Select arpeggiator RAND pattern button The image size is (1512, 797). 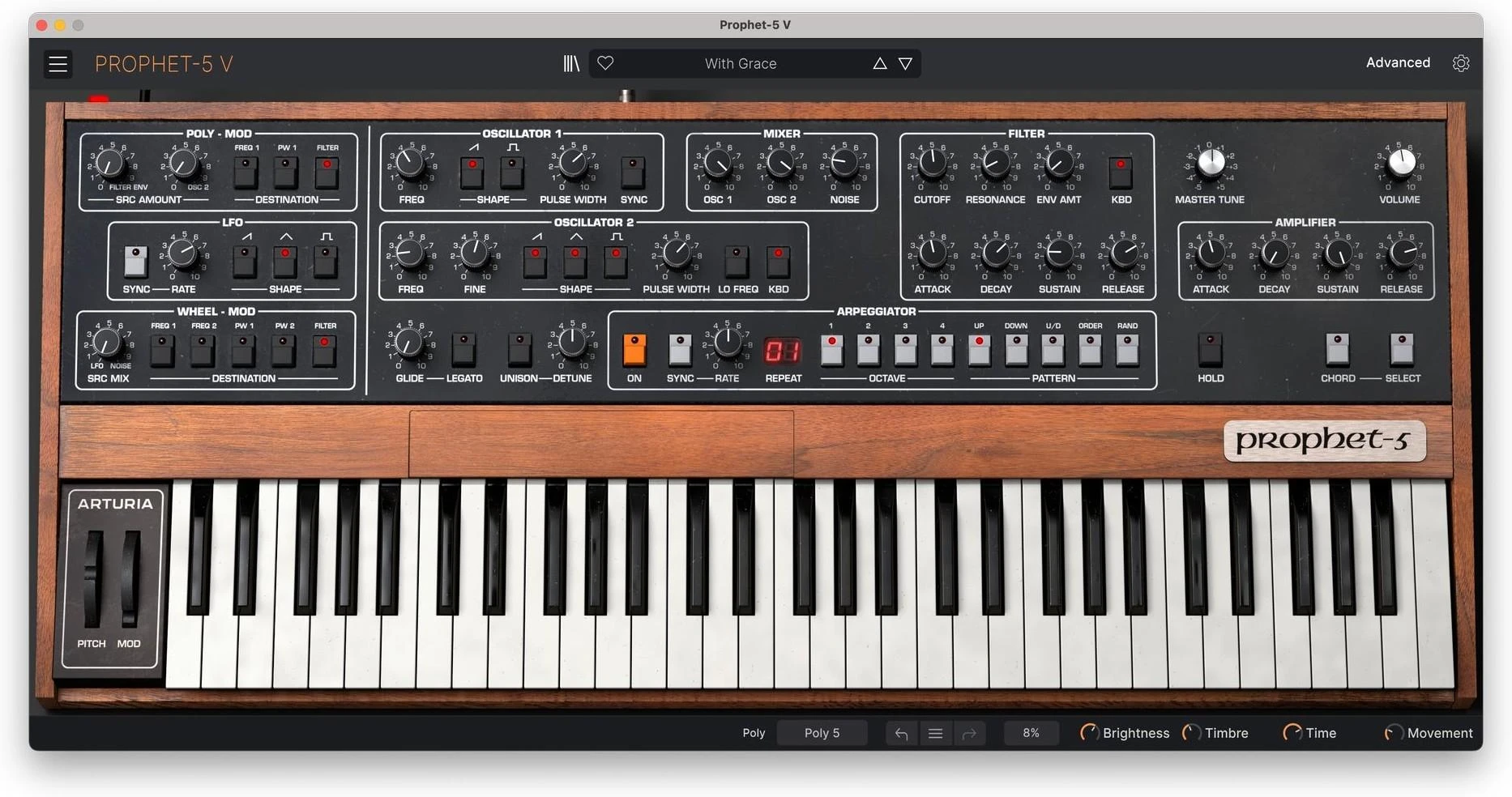click(x=1127, y=350)
